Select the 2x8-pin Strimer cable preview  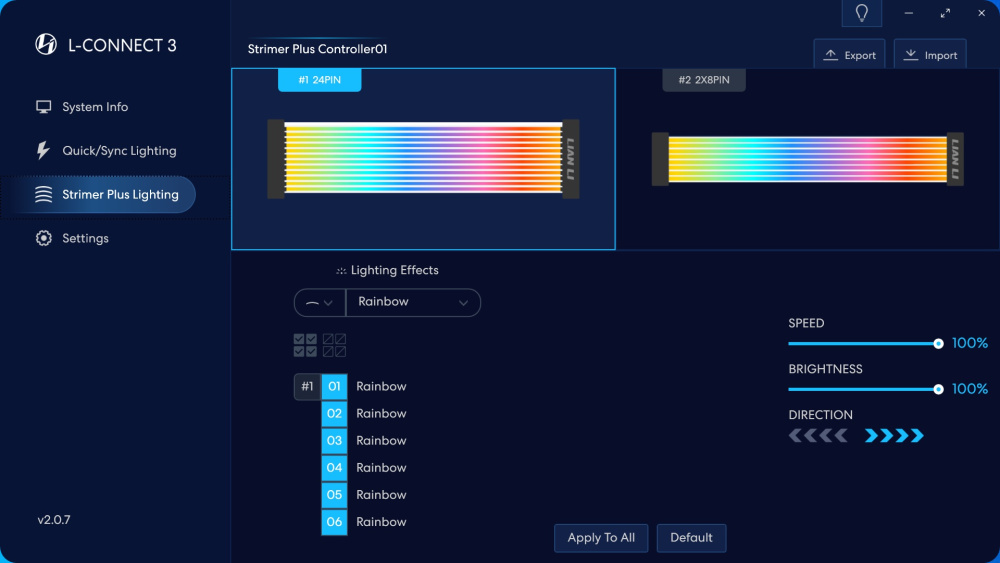tap(807, 159)
